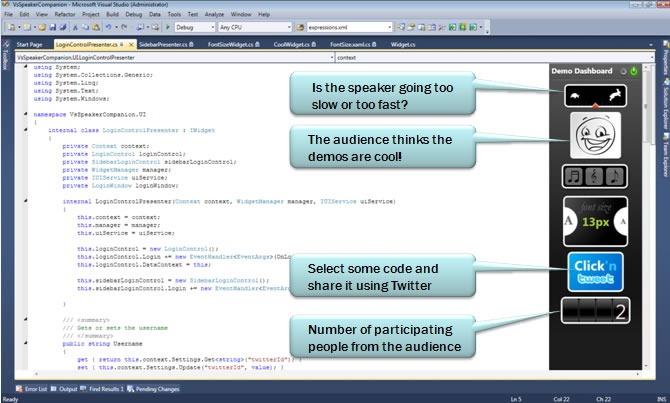Switch to CoolWidget.cs tab
The height and width of the screenshot is (403, 670).
click(295, 44)
